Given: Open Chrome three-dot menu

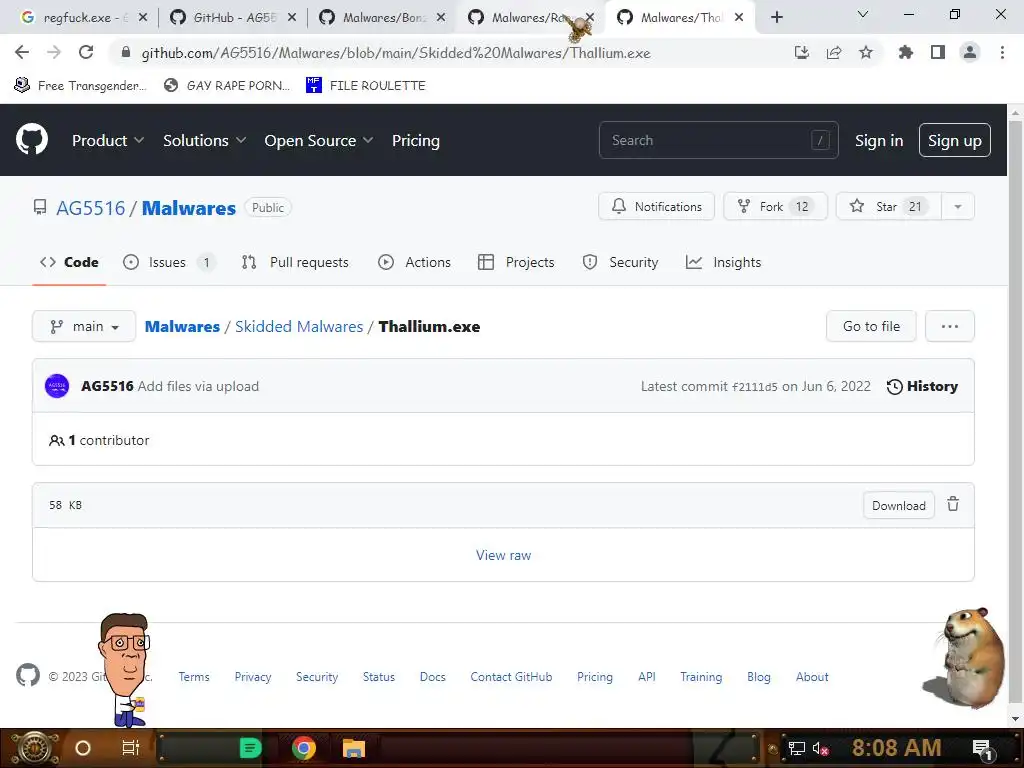Looking at the screenshot, I should pos(1002,53).
